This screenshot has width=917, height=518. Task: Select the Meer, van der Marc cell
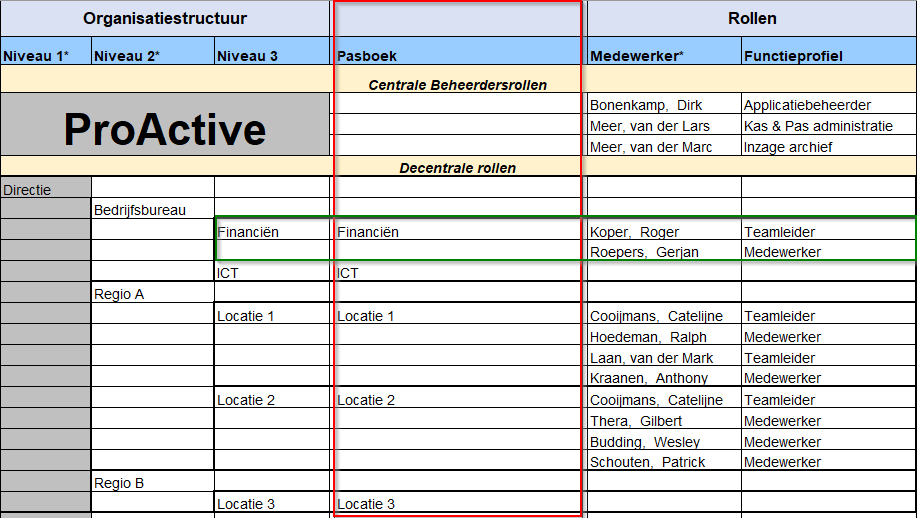(x=664, y=146)
